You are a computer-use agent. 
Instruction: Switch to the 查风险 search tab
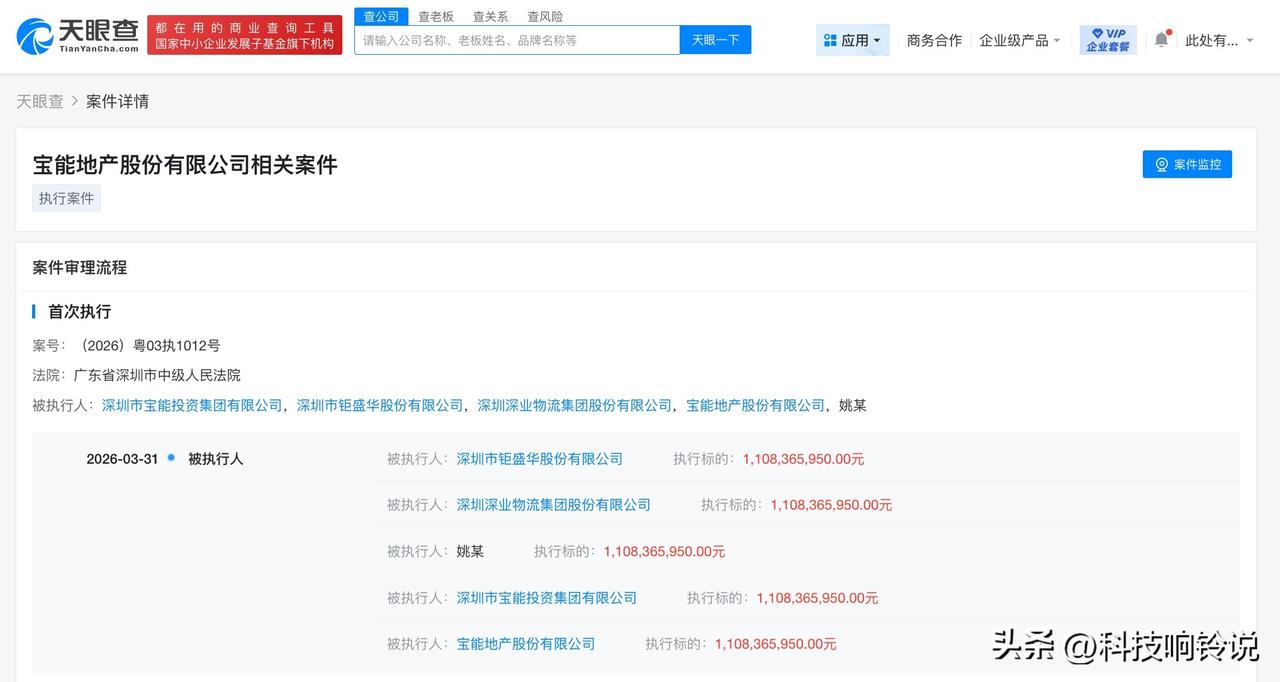coord(544,16)
